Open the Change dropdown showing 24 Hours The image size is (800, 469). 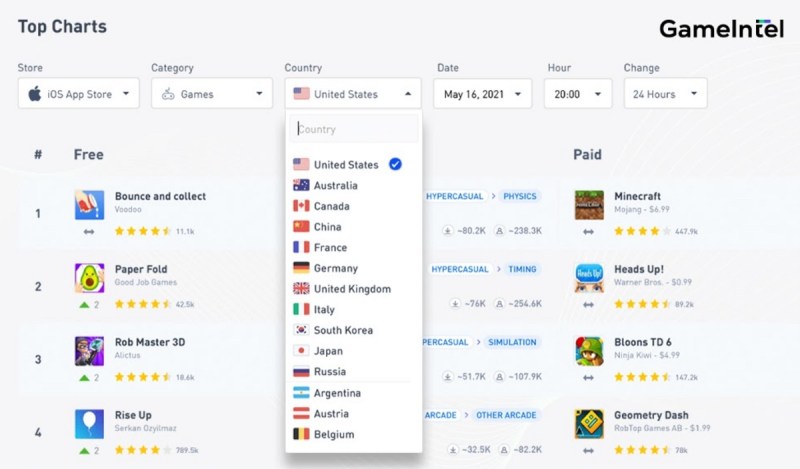pyautogui.click(x=665, y=93)
